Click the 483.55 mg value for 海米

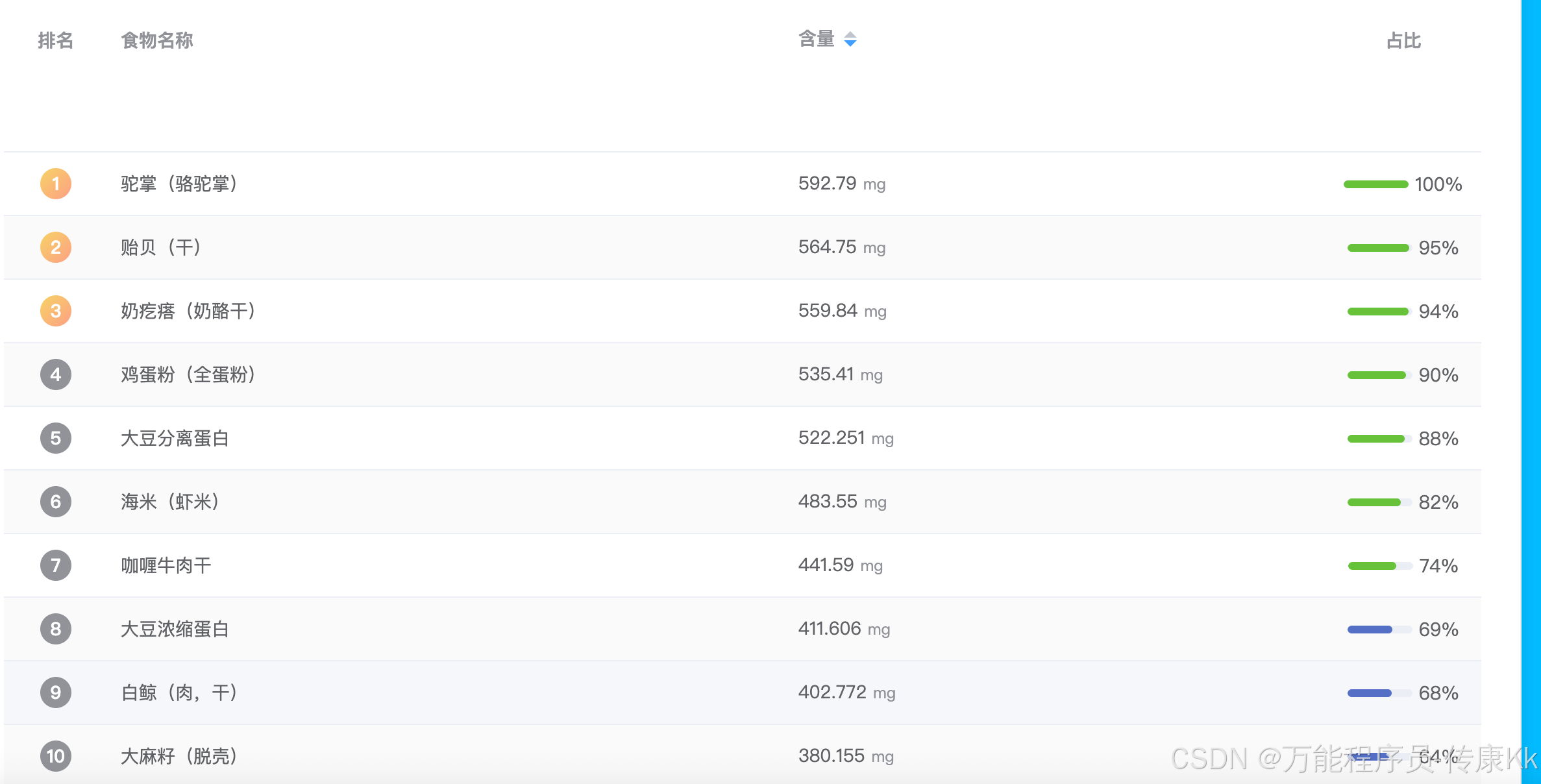tap(842, 502)
